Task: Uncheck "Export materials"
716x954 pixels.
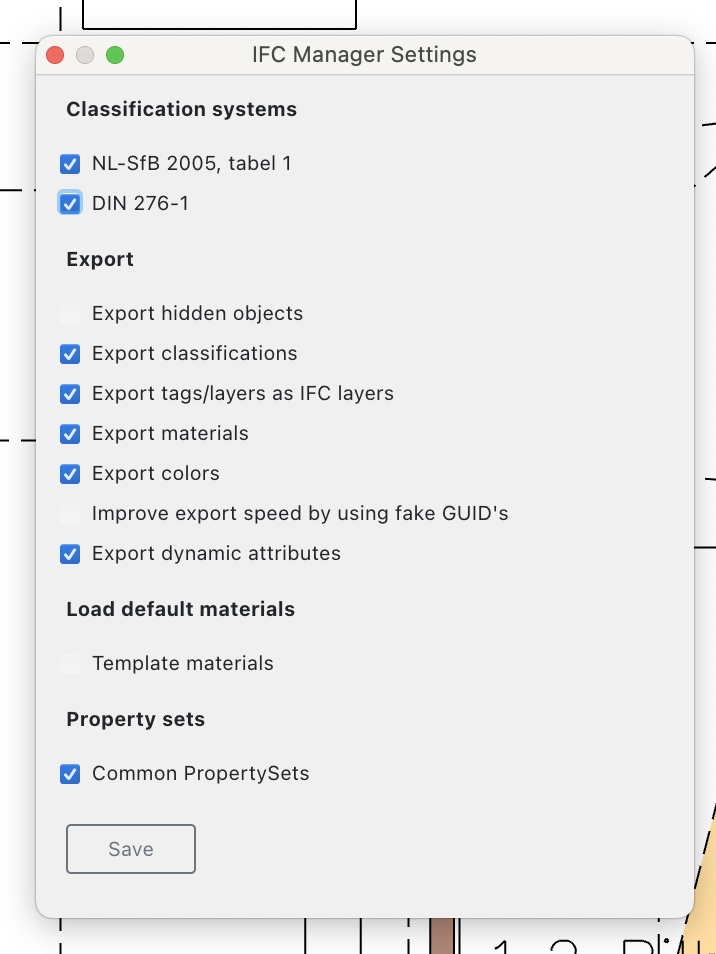Action: [x=70, y=433]
